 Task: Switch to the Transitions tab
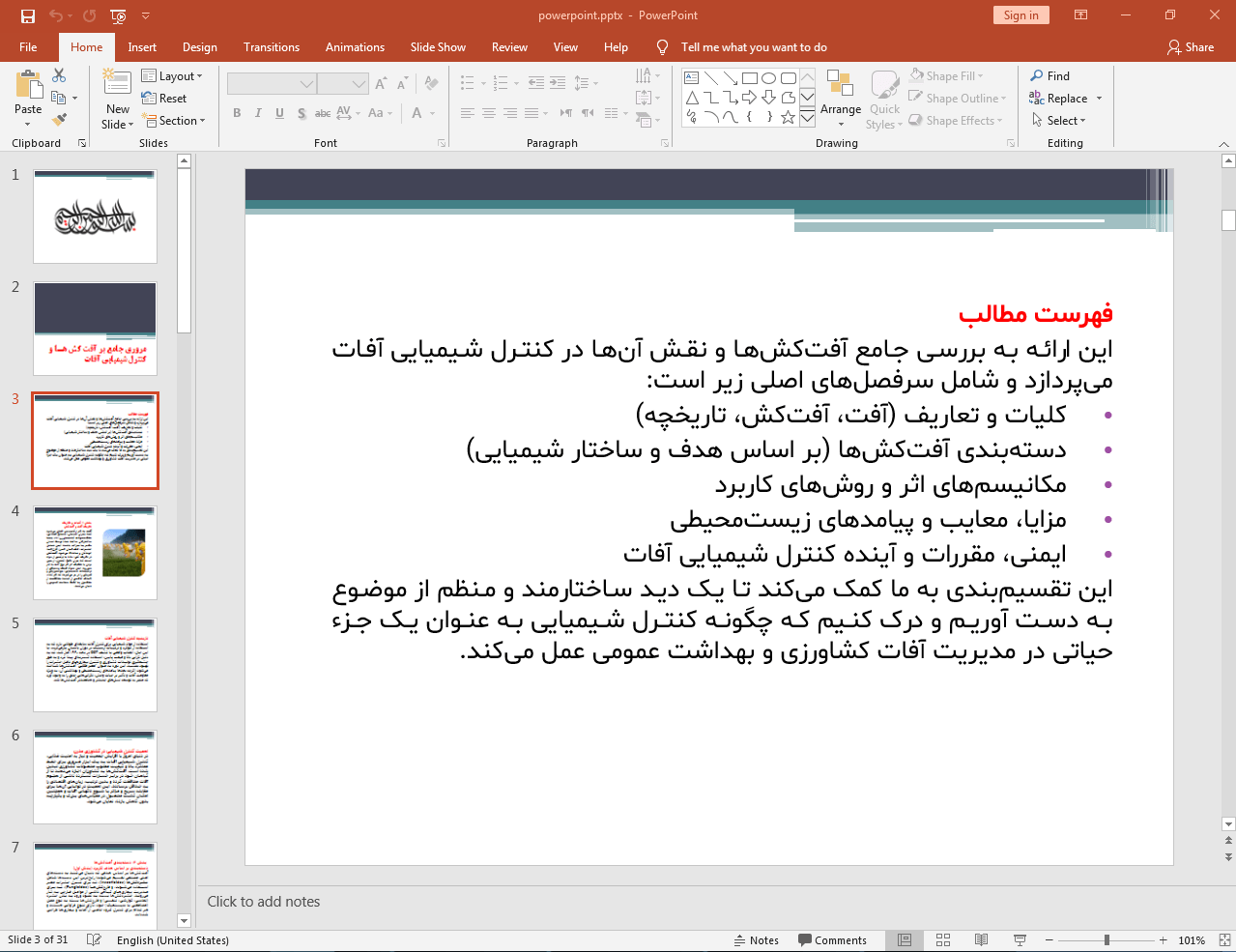pyautogui.click(x=272, y=46)
